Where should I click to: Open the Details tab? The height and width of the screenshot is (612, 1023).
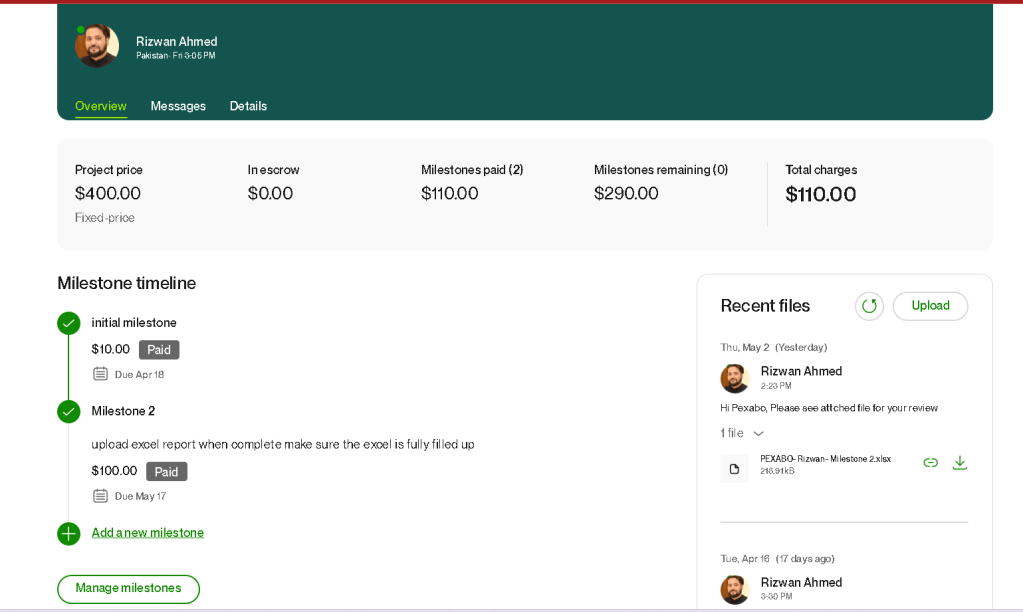[248, 106]
